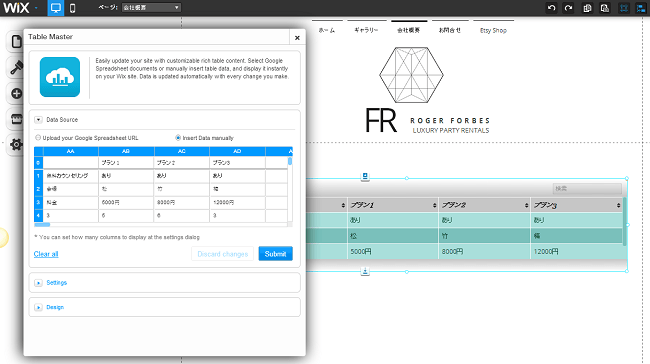Open the page selector dropdown
Image resolution: width=650 pixels, height=364 pixels.
pos(151,7)
